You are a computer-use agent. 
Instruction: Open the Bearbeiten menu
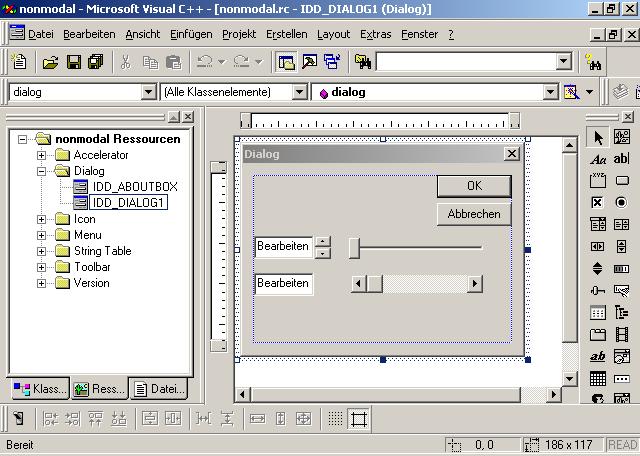coord(89,34)
